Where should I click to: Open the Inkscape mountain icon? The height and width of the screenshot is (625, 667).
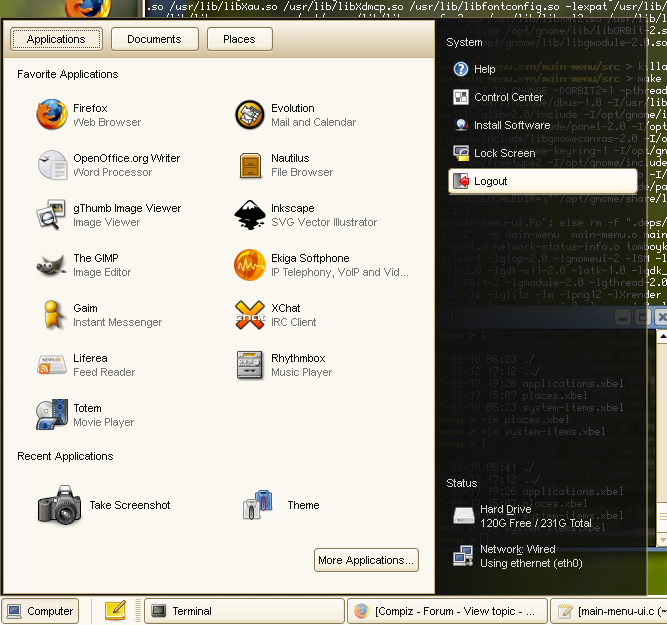coord(250,215)
